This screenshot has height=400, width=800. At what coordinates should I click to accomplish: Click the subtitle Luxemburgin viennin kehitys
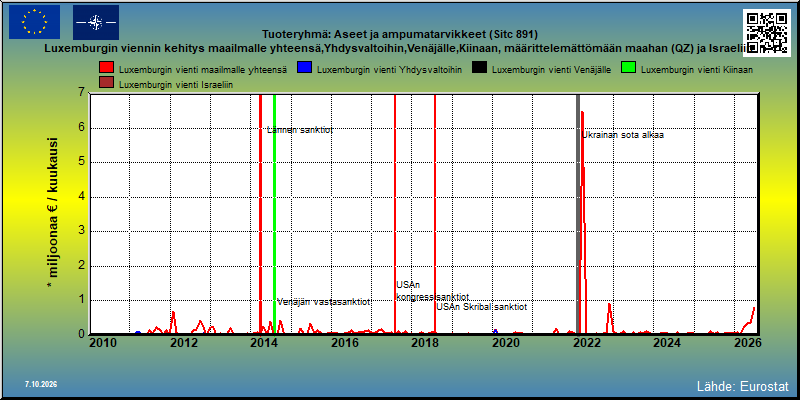(393, 48)
